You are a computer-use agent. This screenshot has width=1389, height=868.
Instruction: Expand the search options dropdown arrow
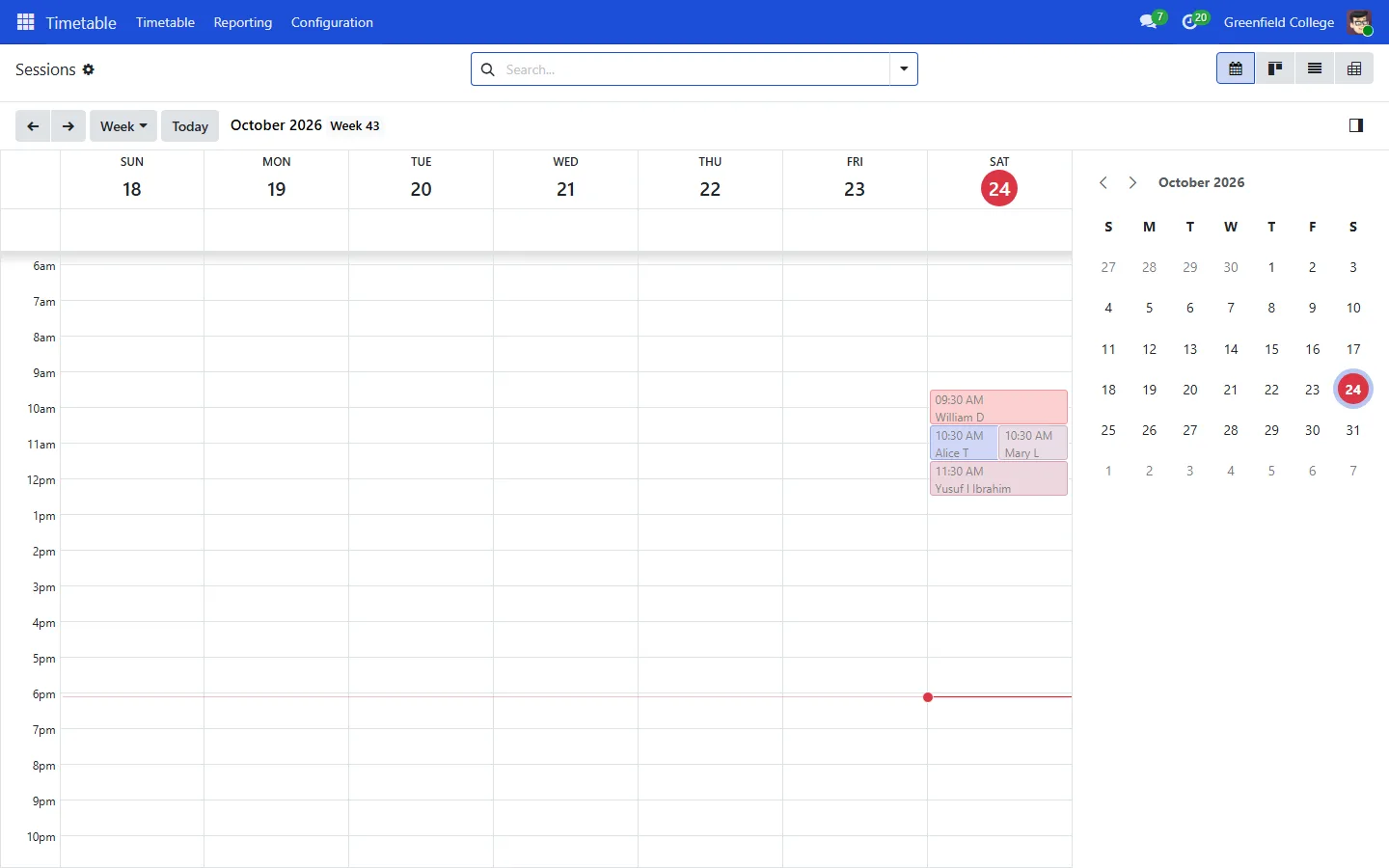pos(904,69)
